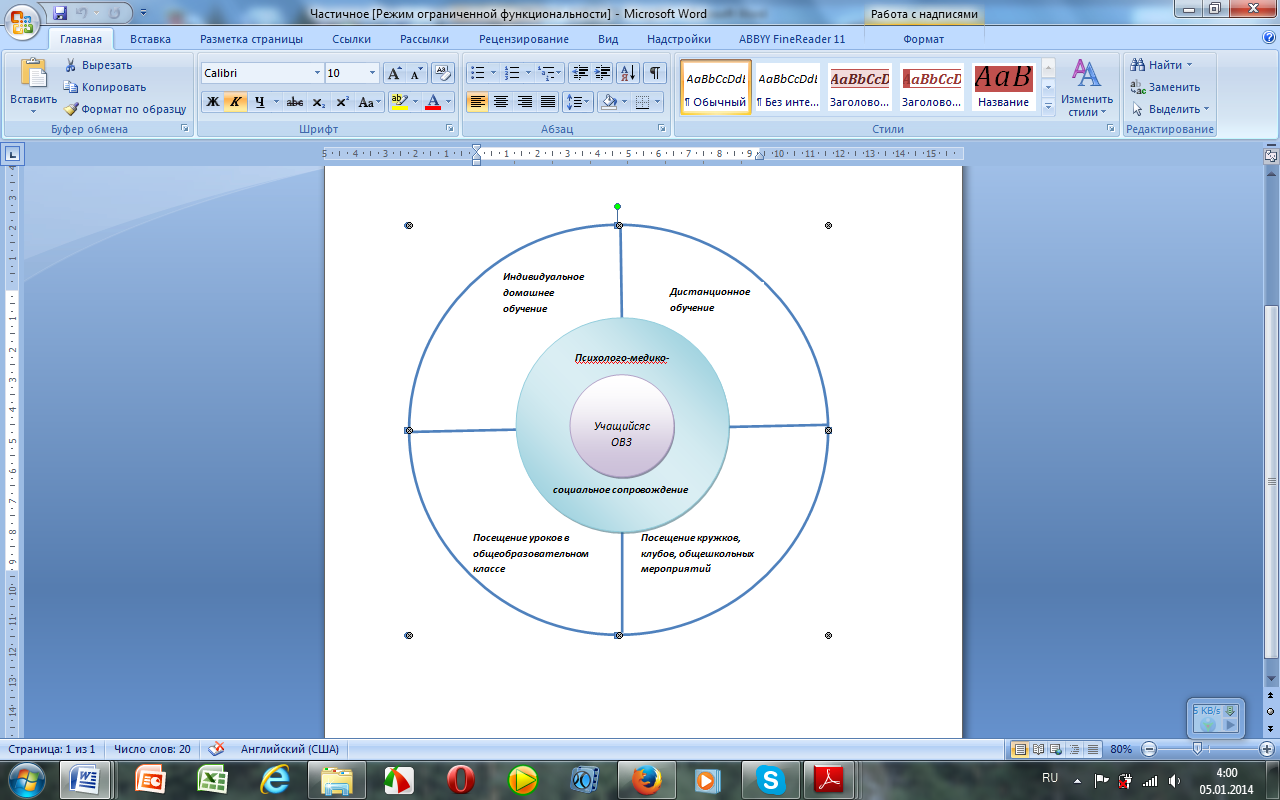Click language Английский (США) in status bar
Screen dimensions: 1280x800
point(289,748)
